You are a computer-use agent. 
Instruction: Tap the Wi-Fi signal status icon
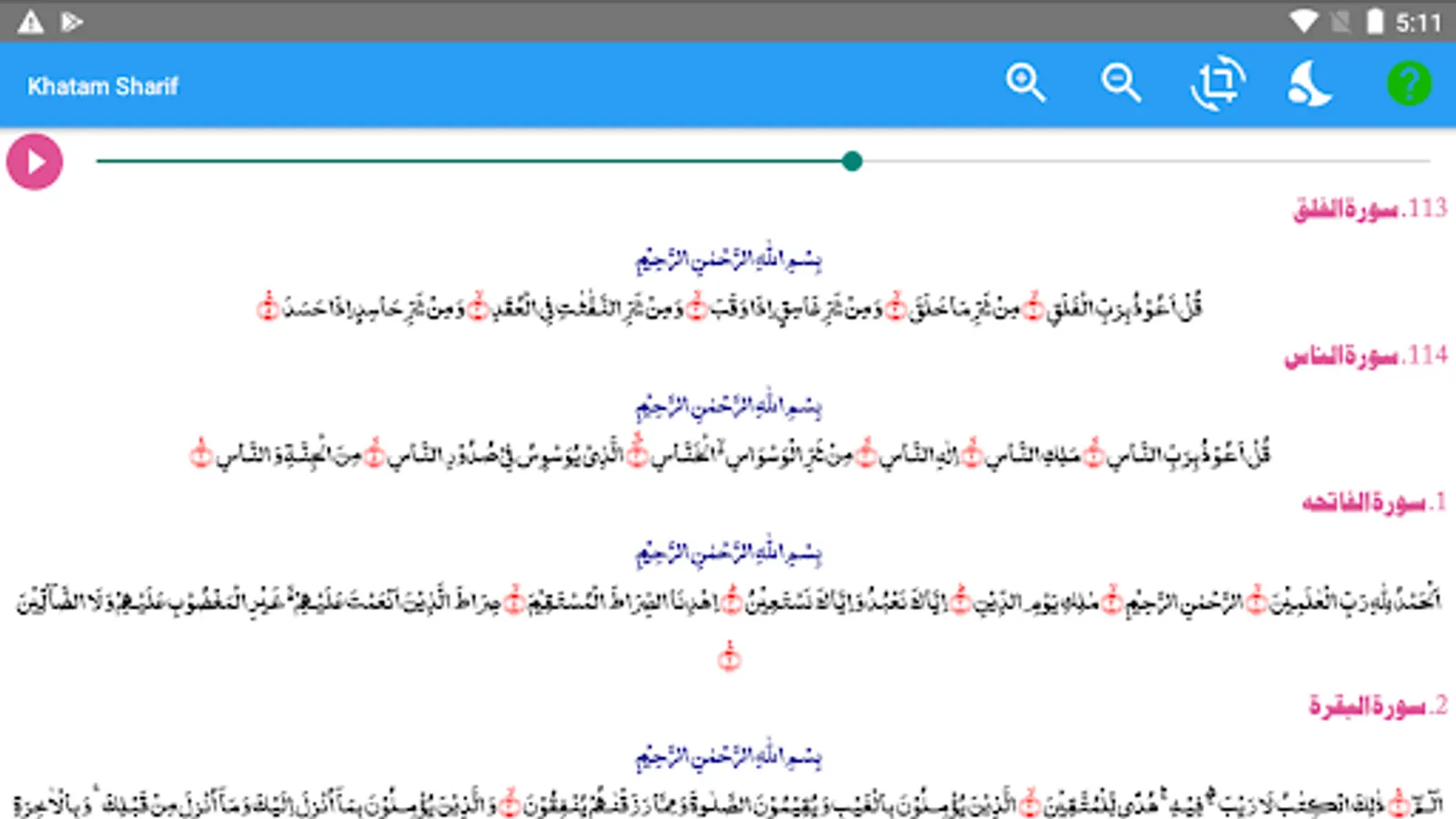[1303, 21]
